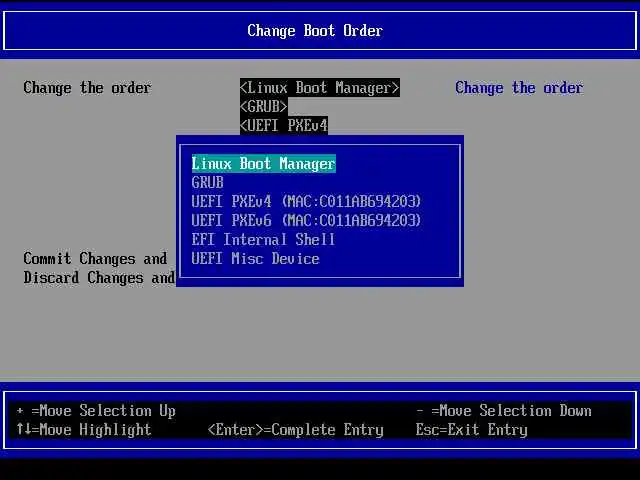Choose UEFI PXEv4 (MAC:C011AB694203) entry
The width and height of the screenshot is (640, 480).
click(x=306, y=201)
